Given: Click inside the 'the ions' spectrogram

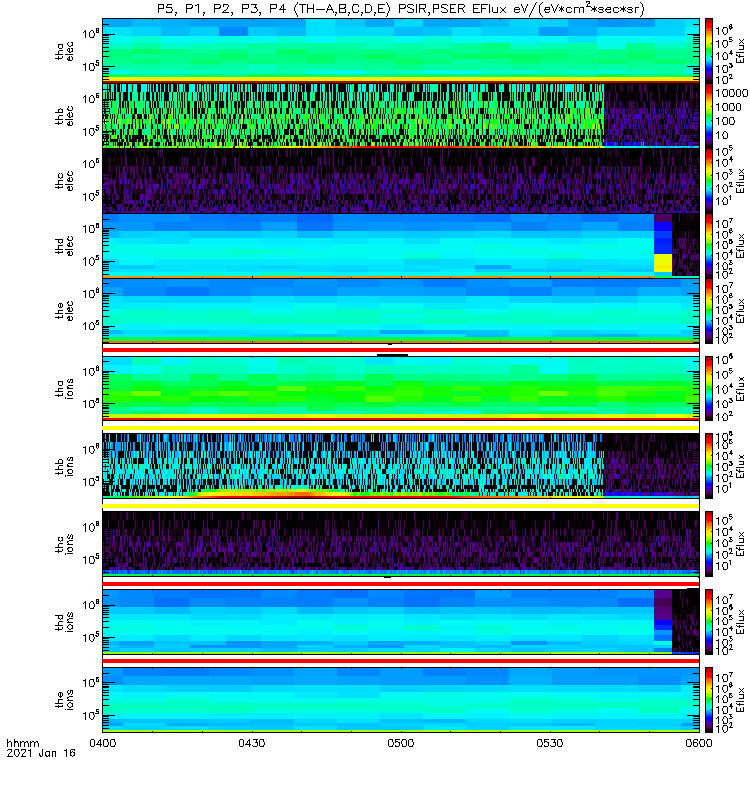Looking at the screenshot, I should click(401, 699).
